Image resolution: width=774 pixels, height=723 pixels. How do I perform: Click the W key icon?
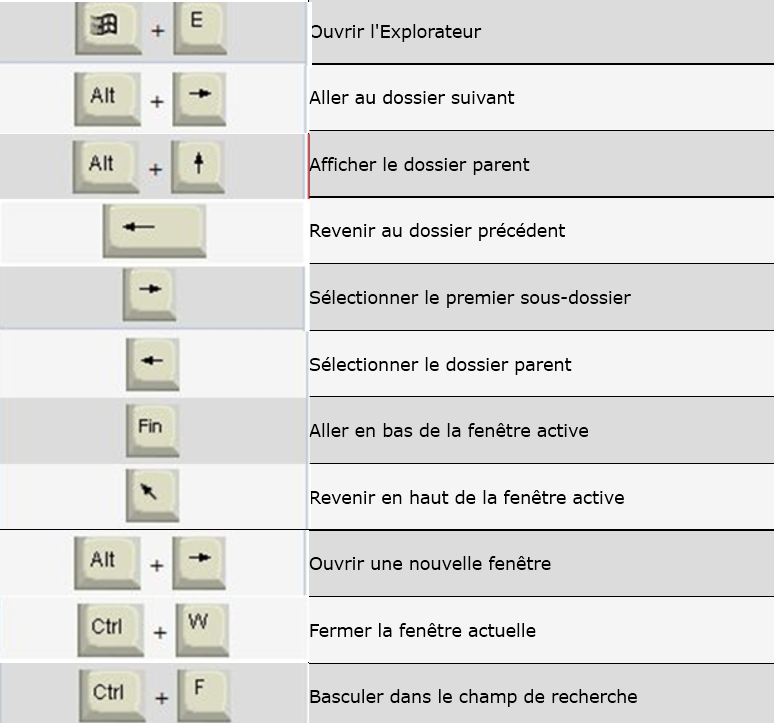202,630
